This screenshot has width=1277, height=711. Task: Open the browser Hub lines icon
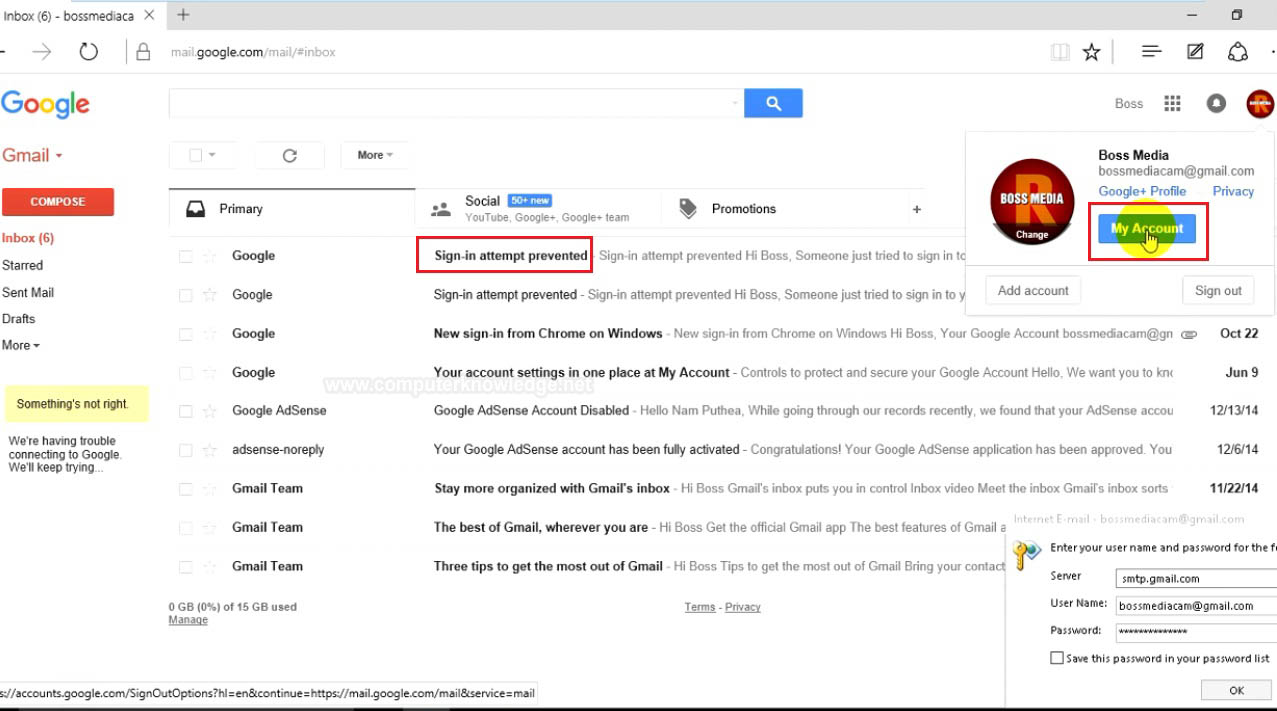1152,52
